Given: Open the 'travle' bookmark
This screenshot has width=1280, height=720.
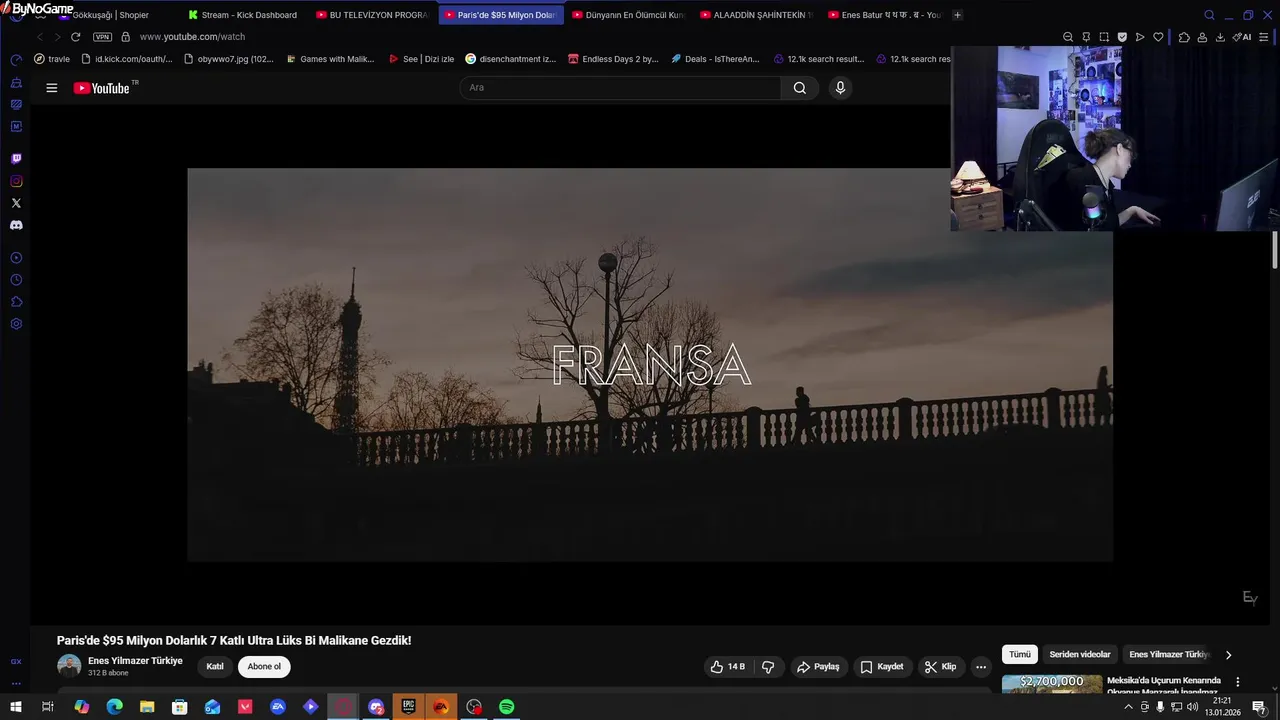Looking at the screenshot, I should coord(52,59).
